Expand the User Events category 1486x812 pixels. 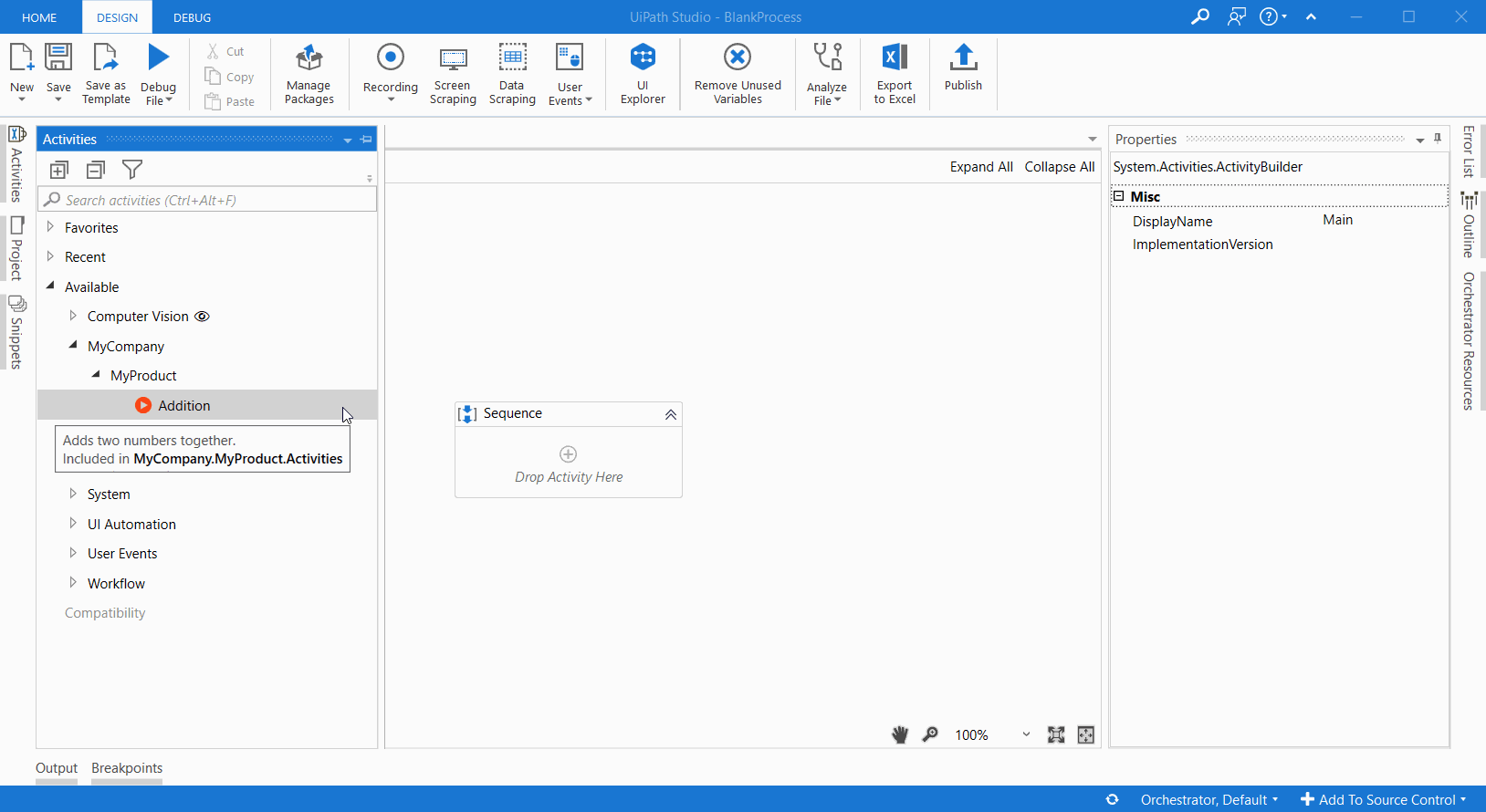click(x=73, y=553)
